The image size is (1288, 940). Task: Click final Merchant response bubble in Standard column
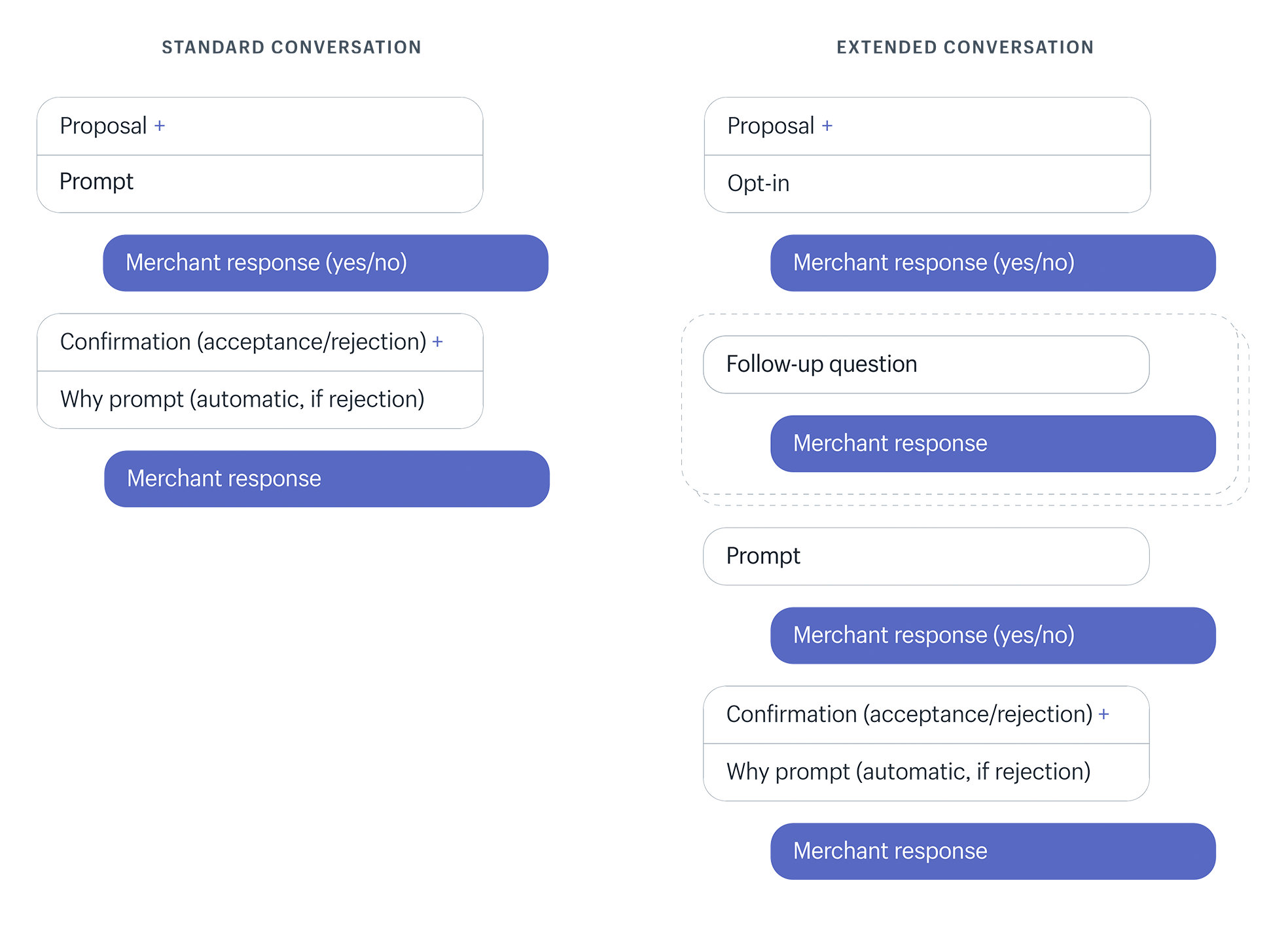click(x=327, y=479)
